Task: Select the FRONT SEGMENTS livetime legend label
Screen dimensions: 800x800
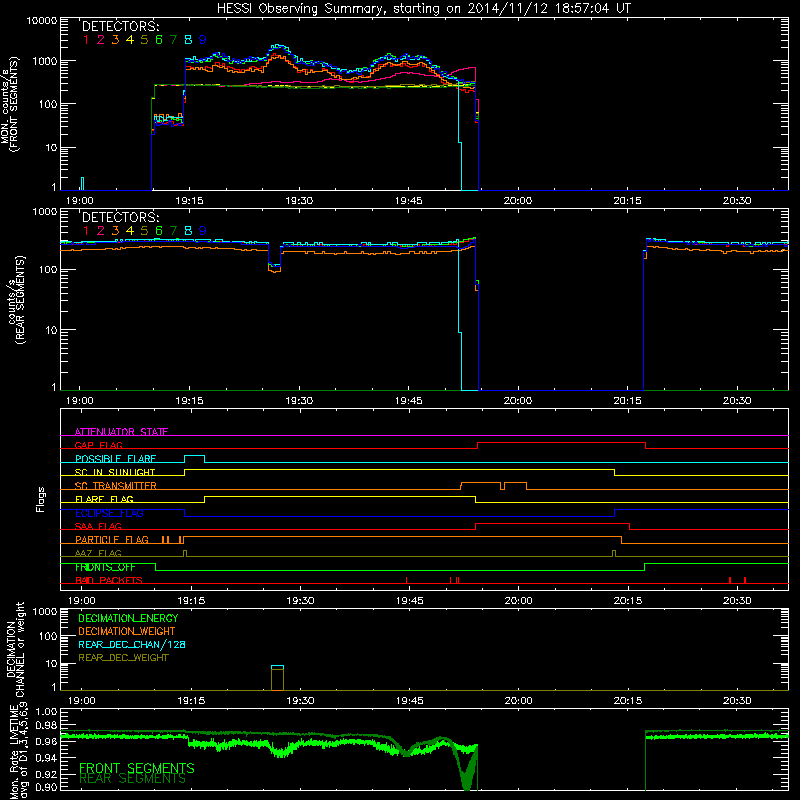Action: click(x=137, y=768)
